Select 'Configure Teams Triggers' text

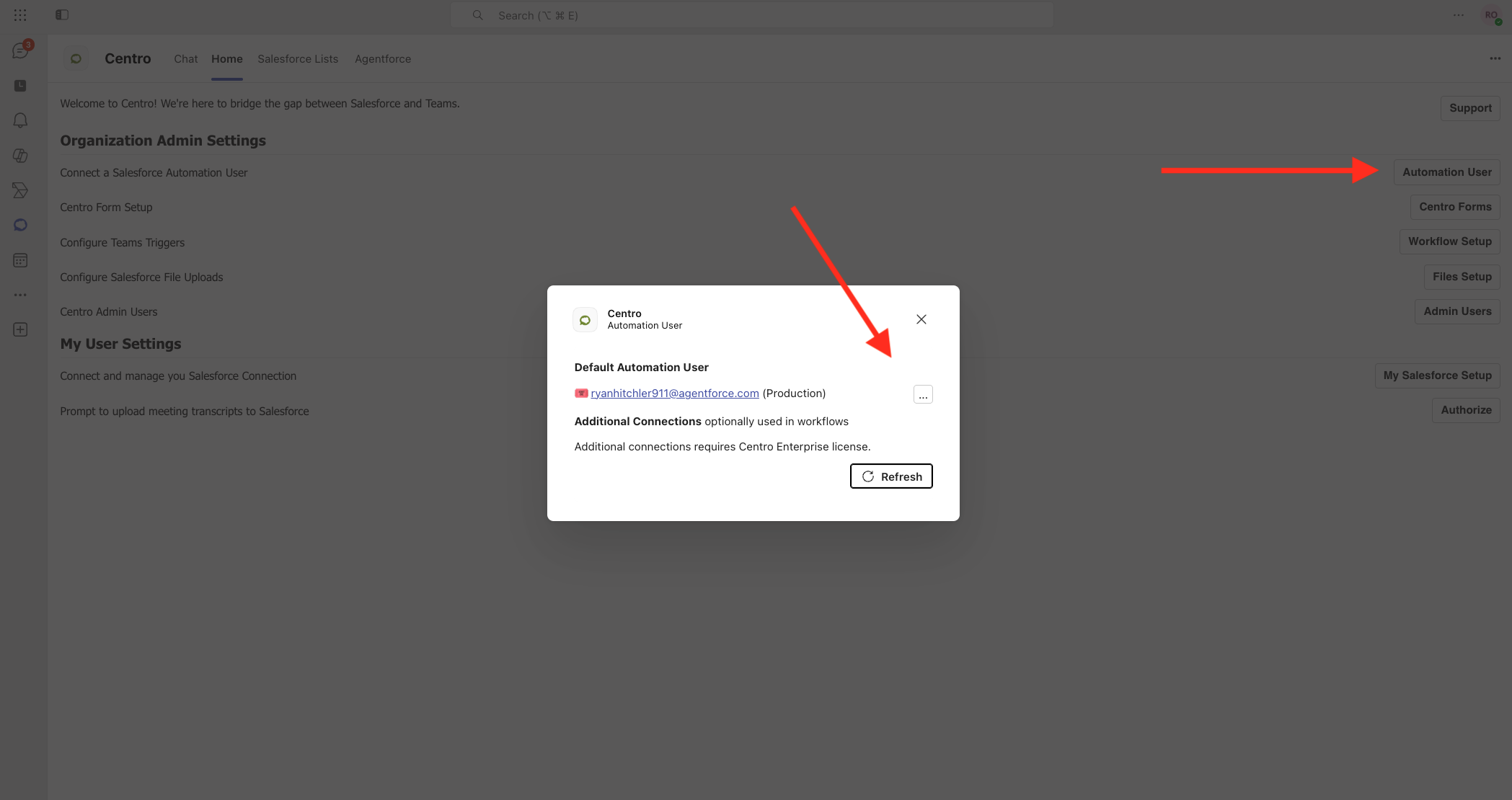coord(123,243)
